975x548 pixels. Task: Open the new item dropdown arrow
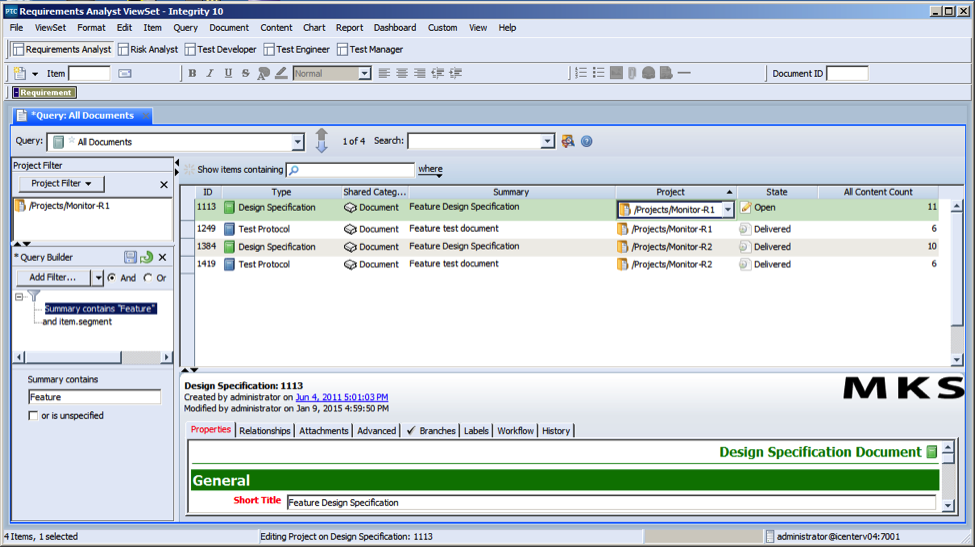[x=35, y=74]
